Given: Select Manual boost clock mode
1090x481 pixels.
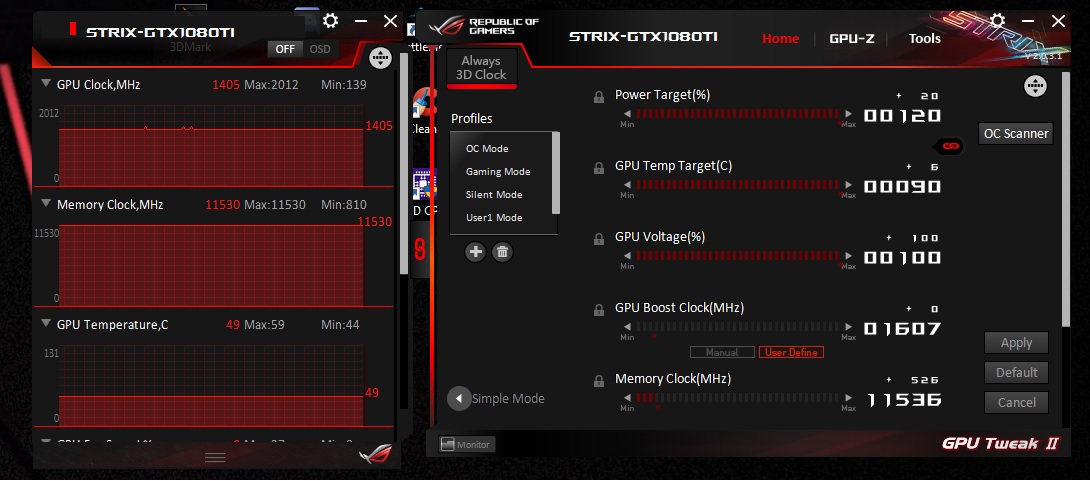Looking at the screenshot, I should pos(722,352).
